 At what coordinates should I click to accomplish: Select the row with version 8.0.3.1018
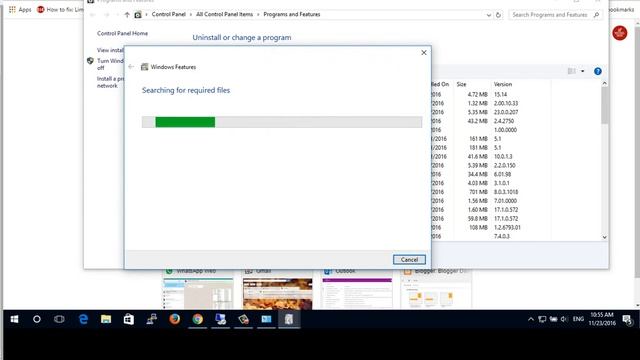point(506,192)
